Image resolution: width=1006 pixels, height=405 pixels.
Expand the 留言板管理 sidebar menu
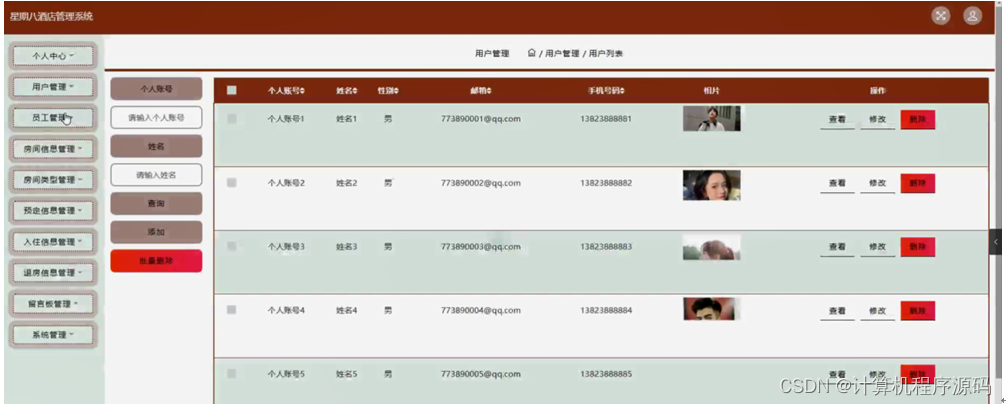pos(53,304)
